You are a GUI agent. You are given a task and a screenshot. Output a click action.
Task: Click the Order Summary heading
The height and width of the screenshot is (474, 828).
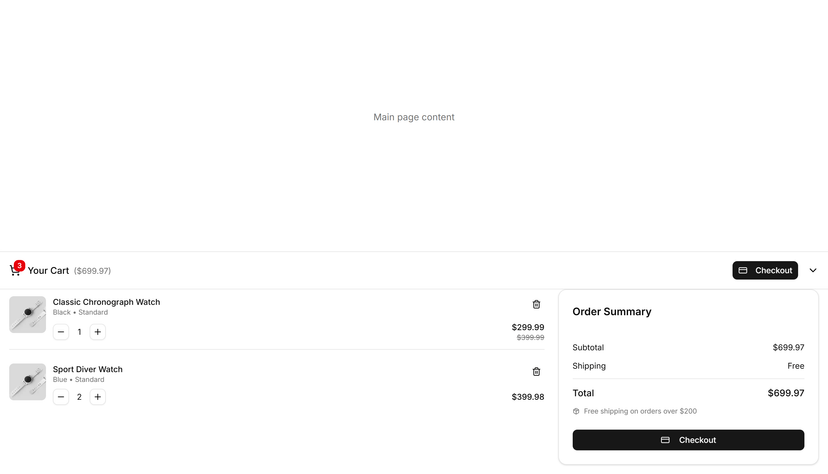612,312
